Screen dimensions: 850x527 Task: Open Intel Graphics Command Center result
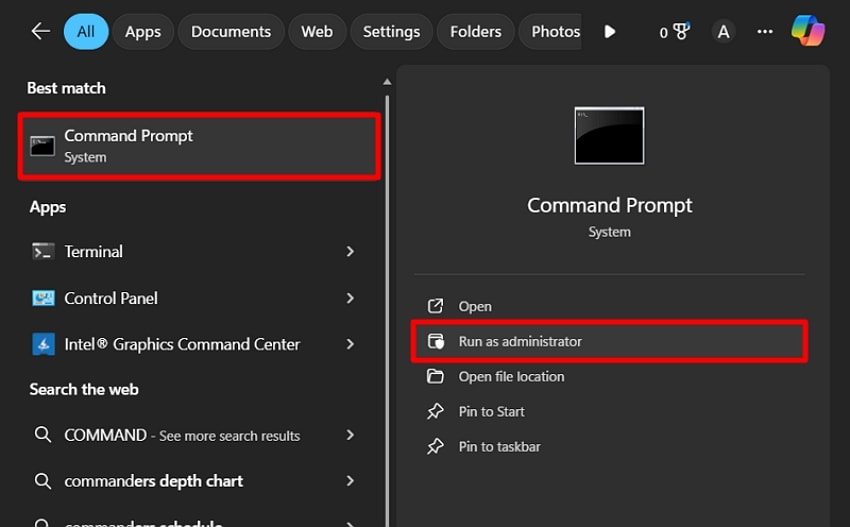tap(194, 344)
